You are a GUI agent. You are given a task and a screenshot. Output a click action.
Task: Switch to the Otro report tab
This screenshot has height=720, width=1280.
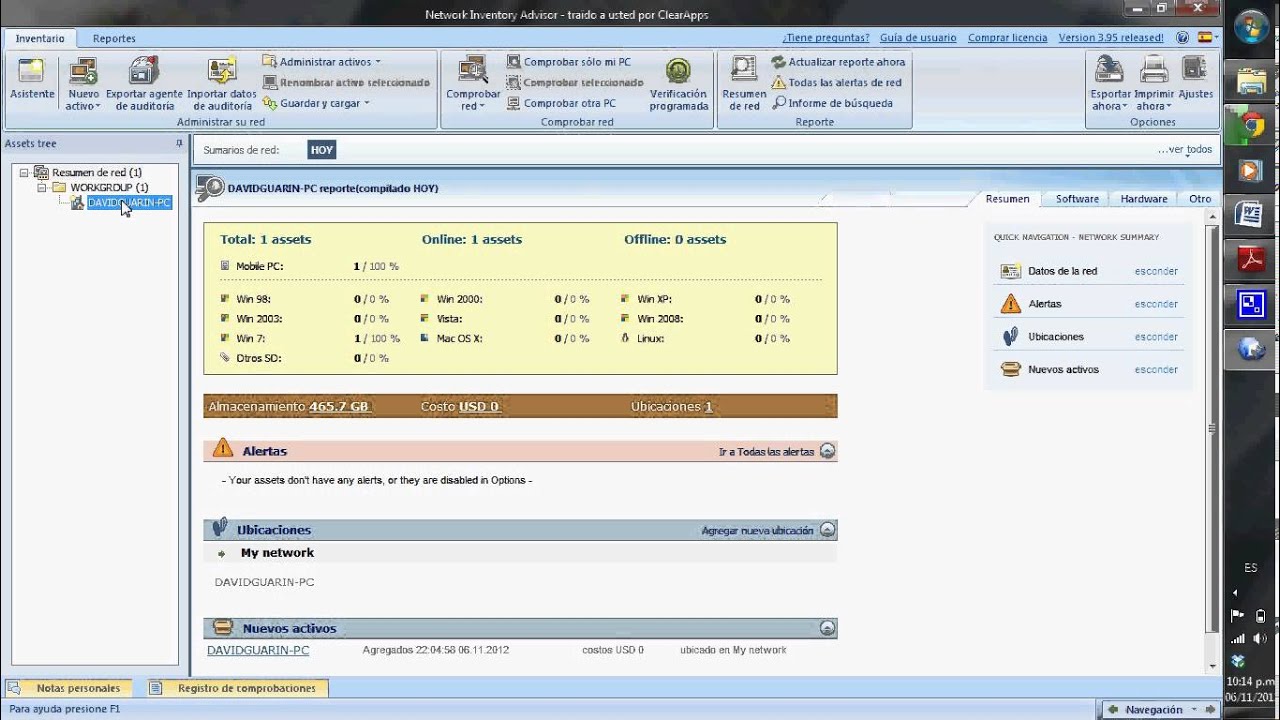tap(1200, 199)
